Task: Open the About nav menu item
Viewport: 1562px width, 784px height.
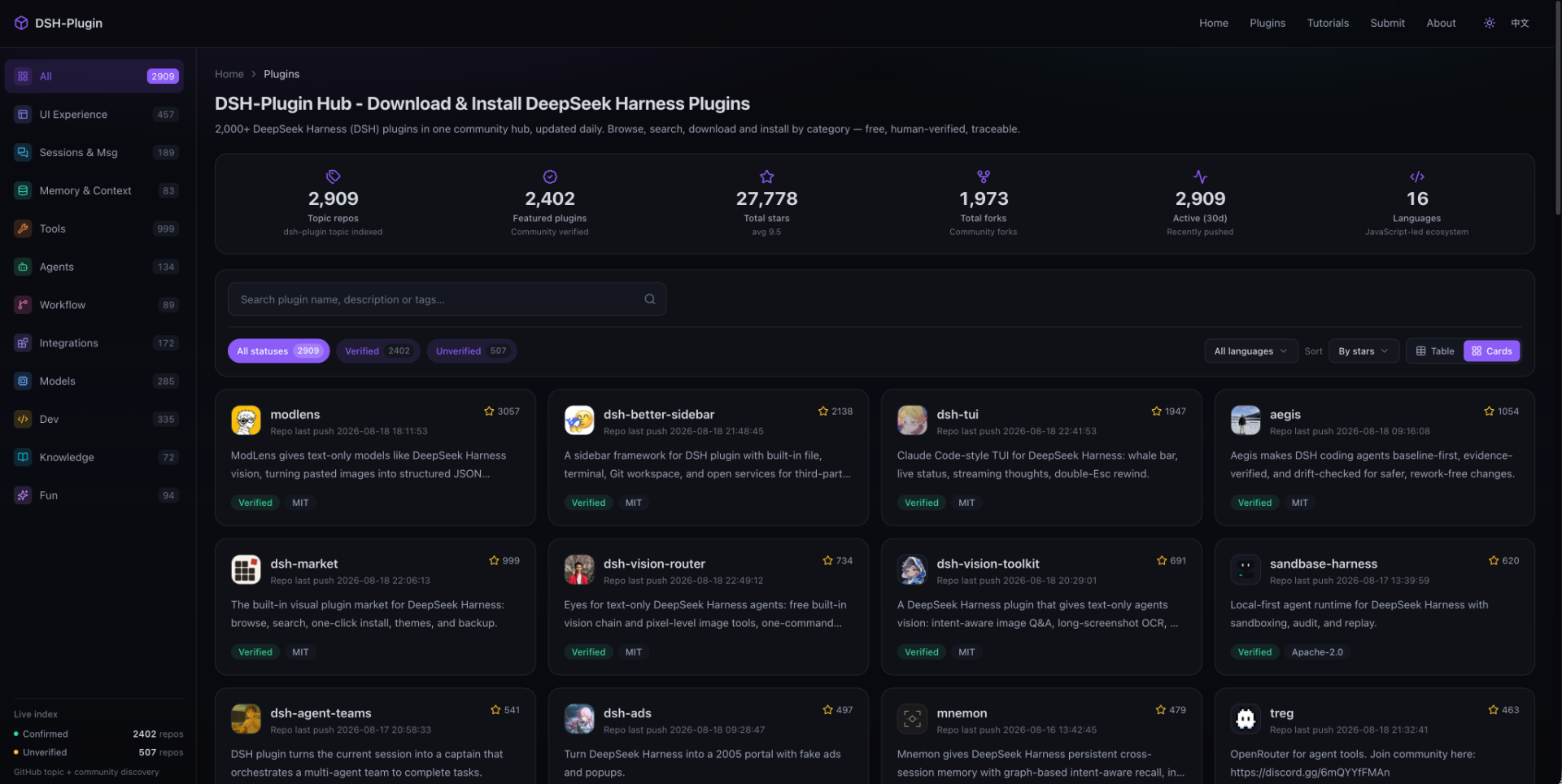Action: 1441,23
